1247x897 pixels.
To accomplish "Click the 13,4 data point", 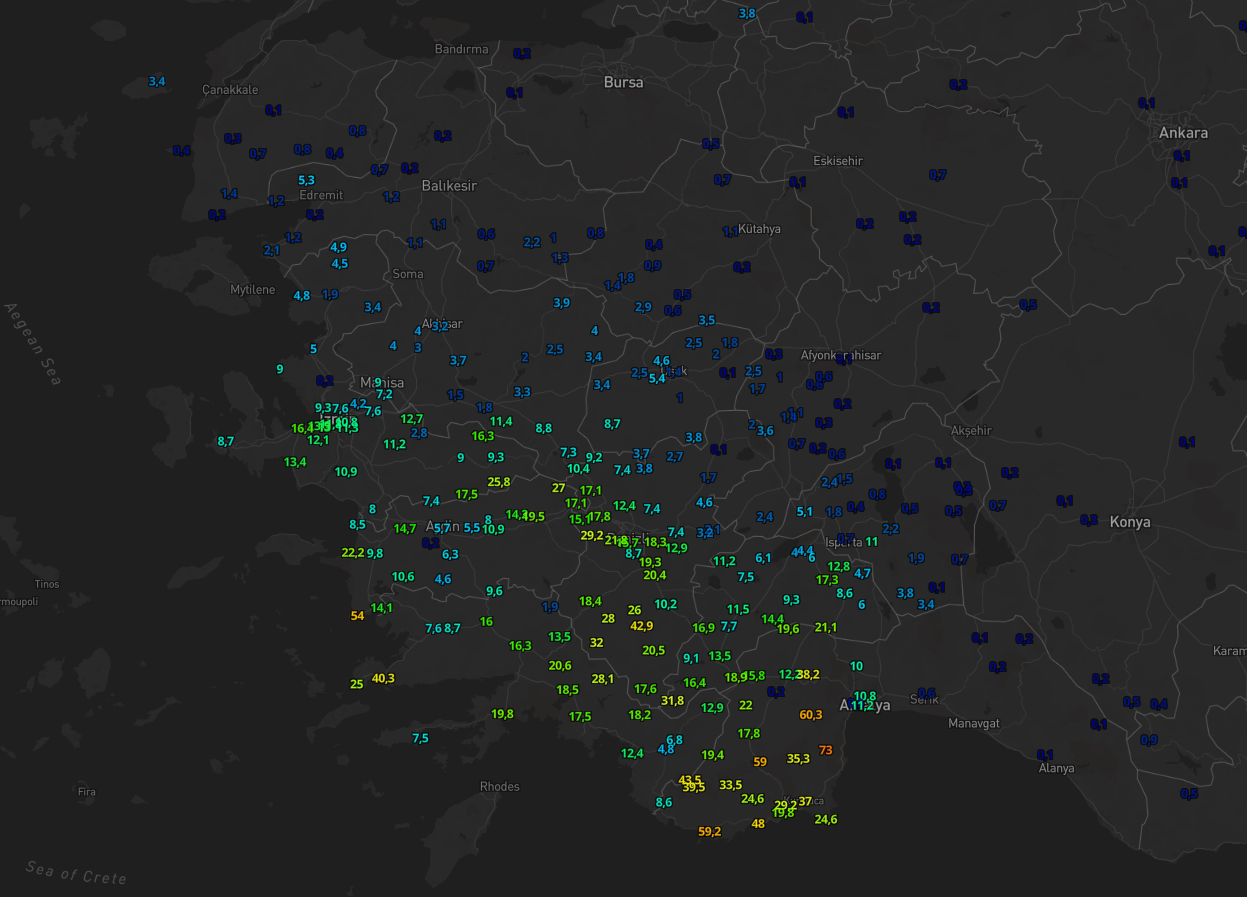I will (x=295, y=462).
